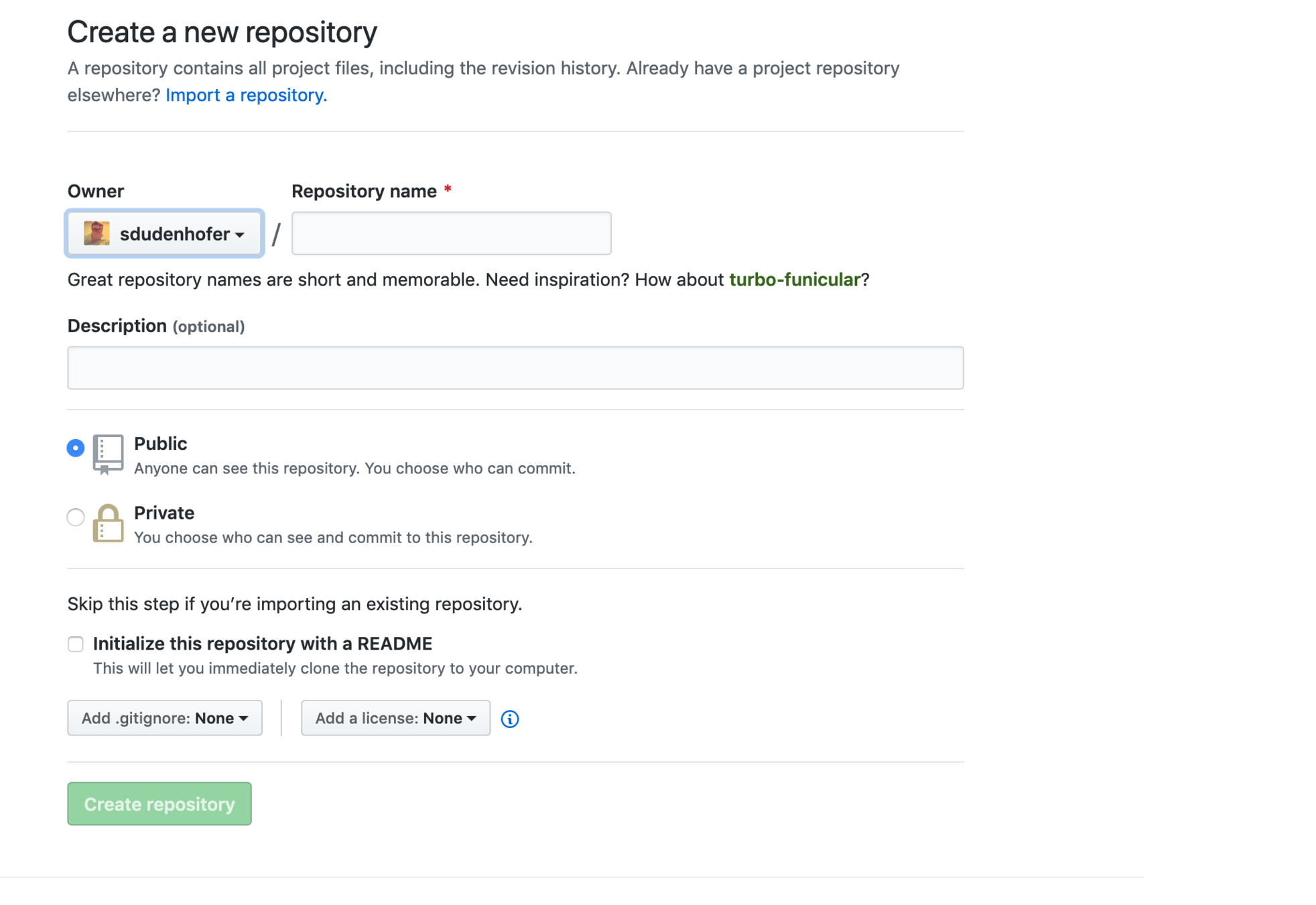The image size is (1316, 905).
Task: Open the Owner sdudenhofer dropdown
Action: click(165, 233)
